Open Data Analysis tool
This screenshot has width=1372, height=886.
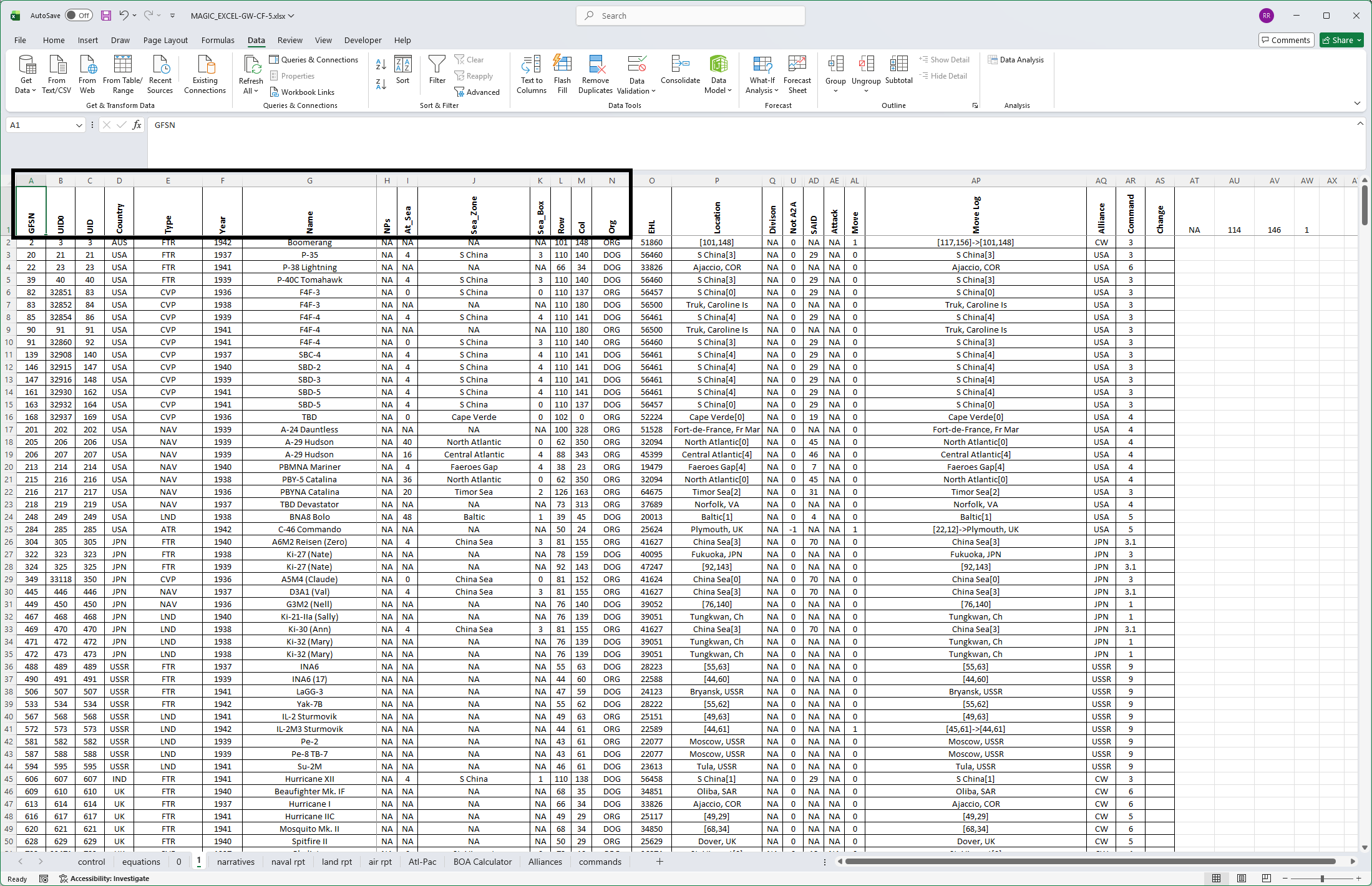click(1016, 59)
